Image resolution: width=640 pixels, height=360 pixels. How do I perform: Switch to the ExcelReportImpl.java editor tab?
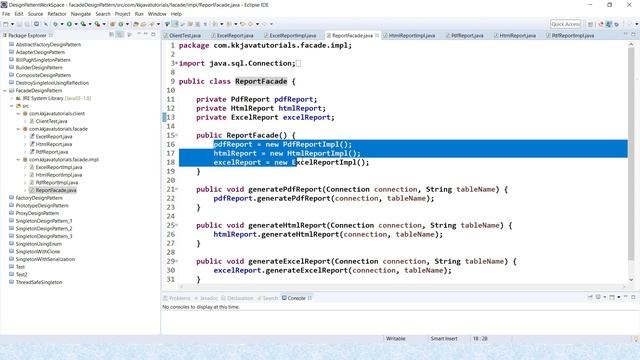(x=292, y=36)
